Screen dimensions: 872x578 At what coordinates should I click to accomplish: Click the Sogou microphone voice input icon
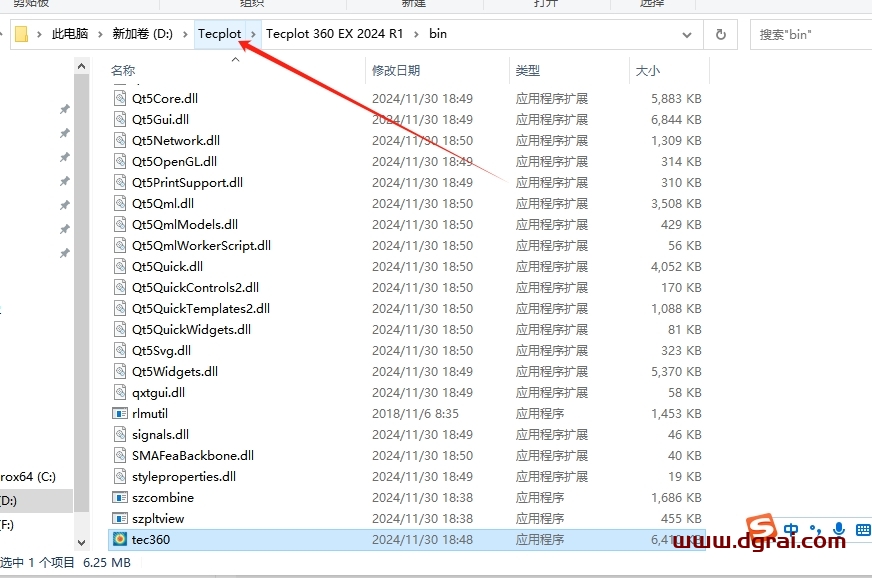pos(839,529)
